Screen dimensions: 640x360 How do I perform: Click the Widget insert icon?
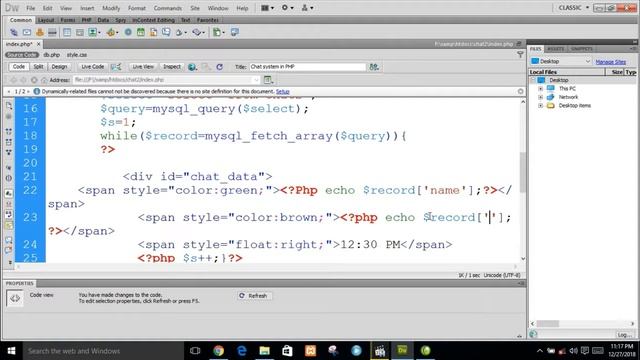pos(128,32)
